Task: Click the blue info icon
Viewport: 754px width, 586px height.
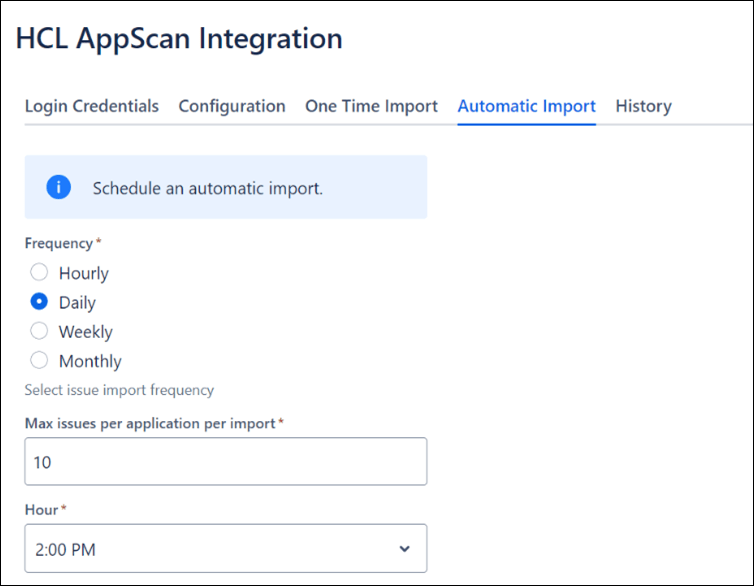Action: click(59, 187)
